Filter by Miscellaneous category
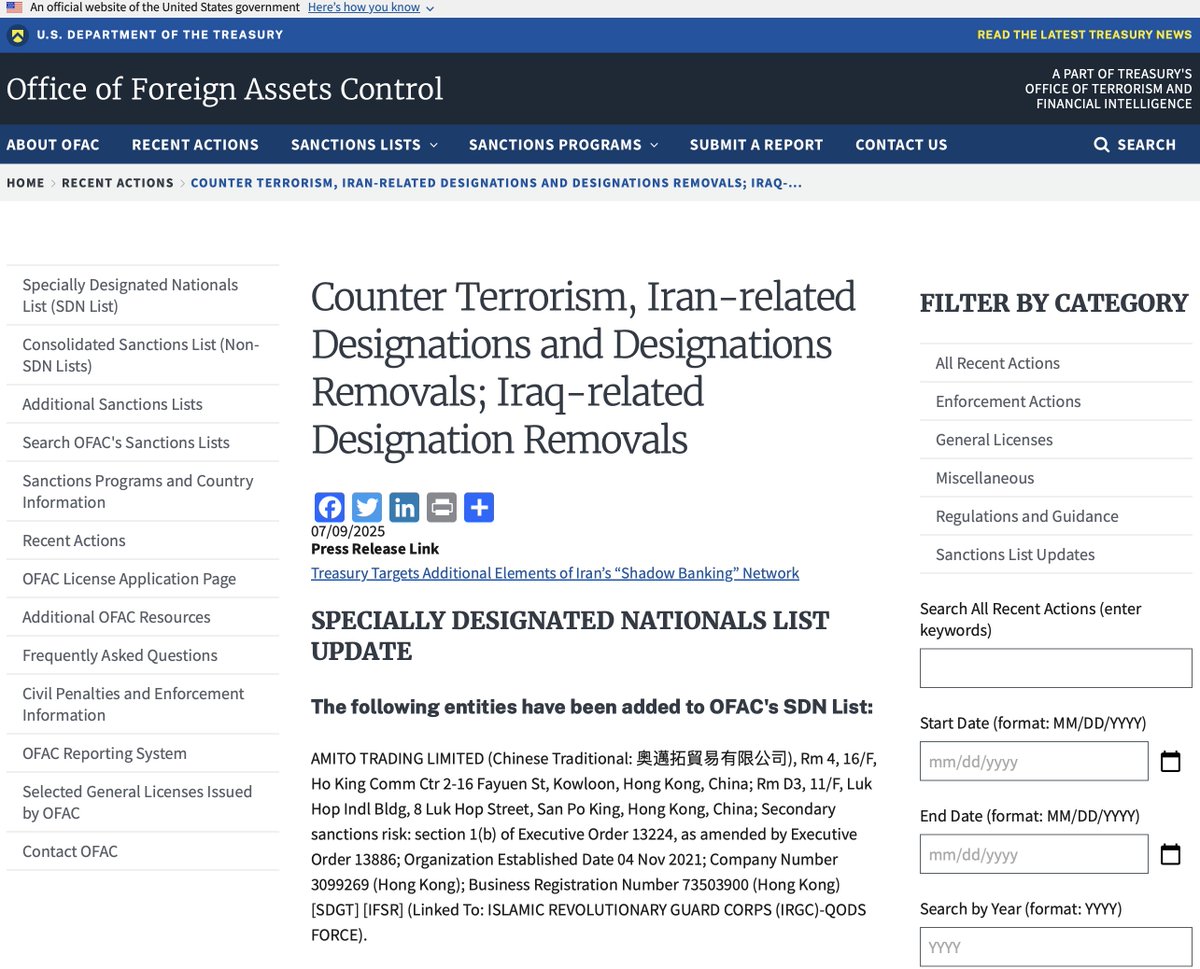Screen dimensions: 1200x969 click(1055, 478)
